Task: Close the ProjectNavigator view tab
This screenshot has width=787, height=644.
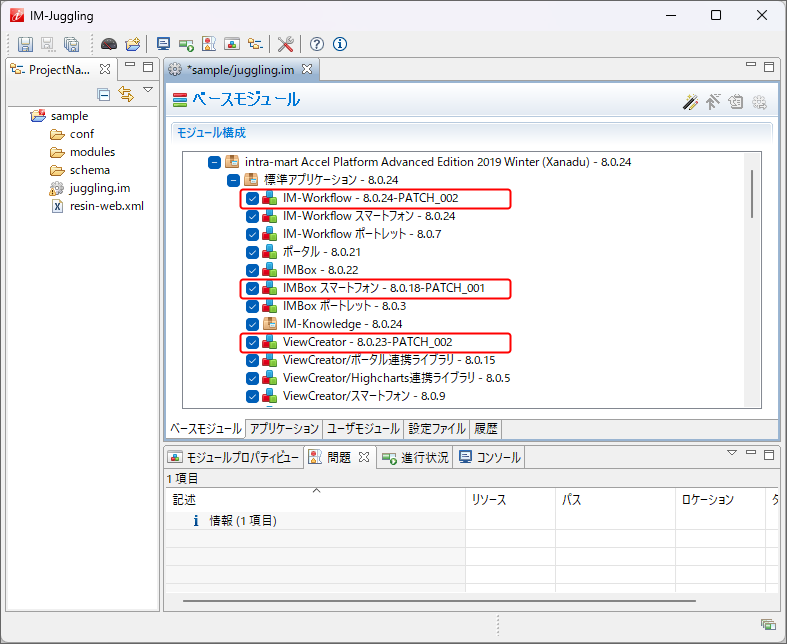Action: tap(105, 69)
